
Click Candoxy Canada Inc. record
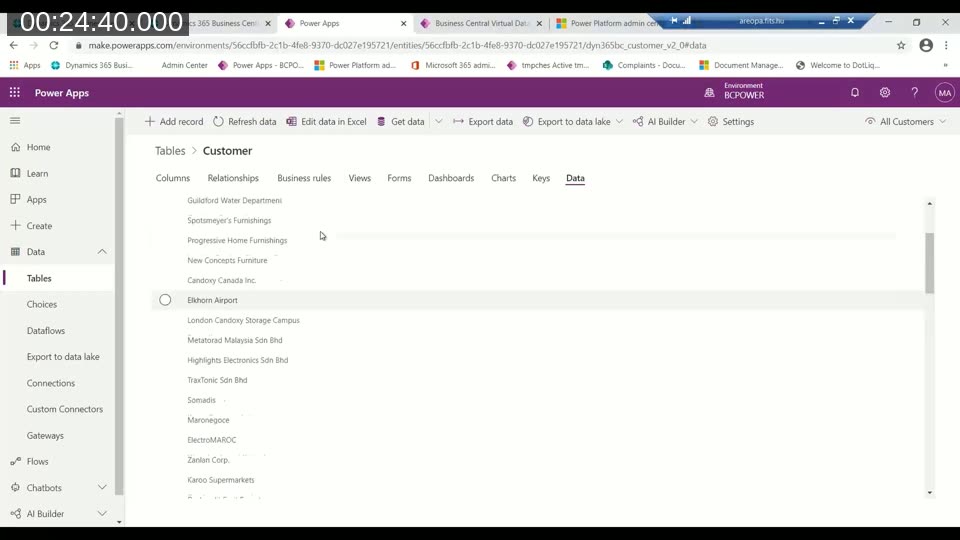coord(222,280)
